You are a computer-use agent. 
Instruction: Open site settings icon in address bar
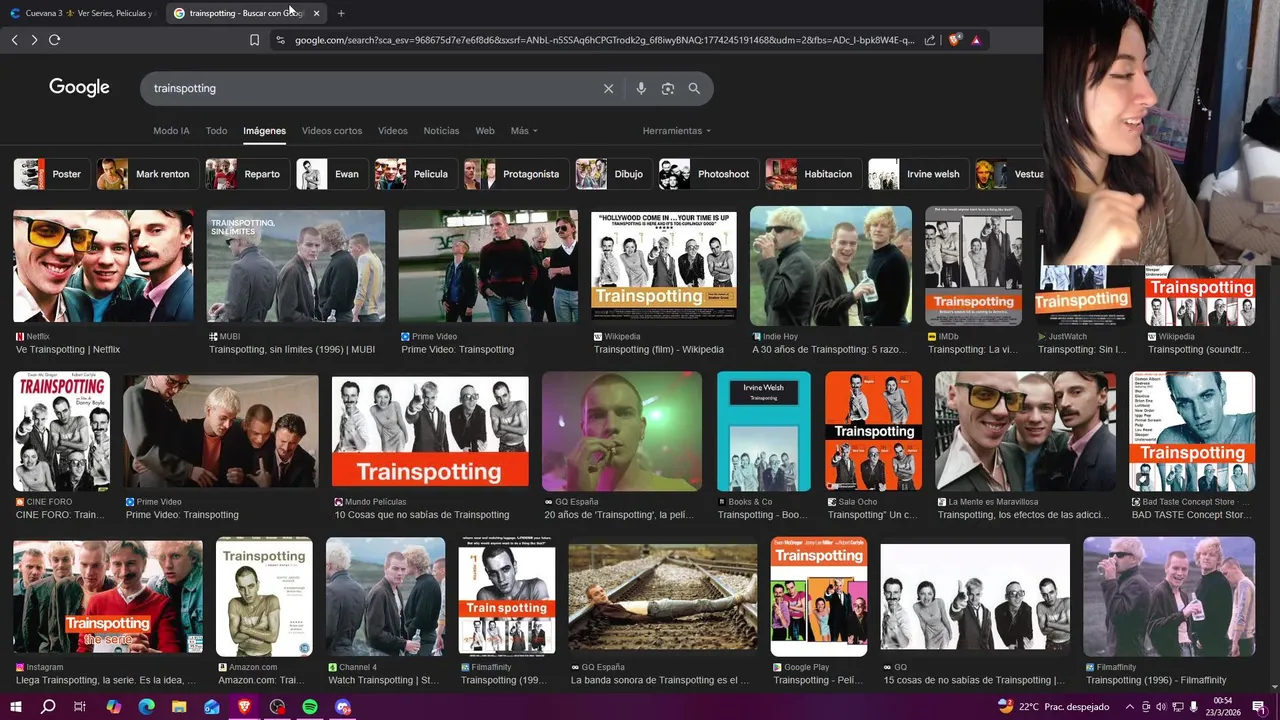tap(280, 40)
